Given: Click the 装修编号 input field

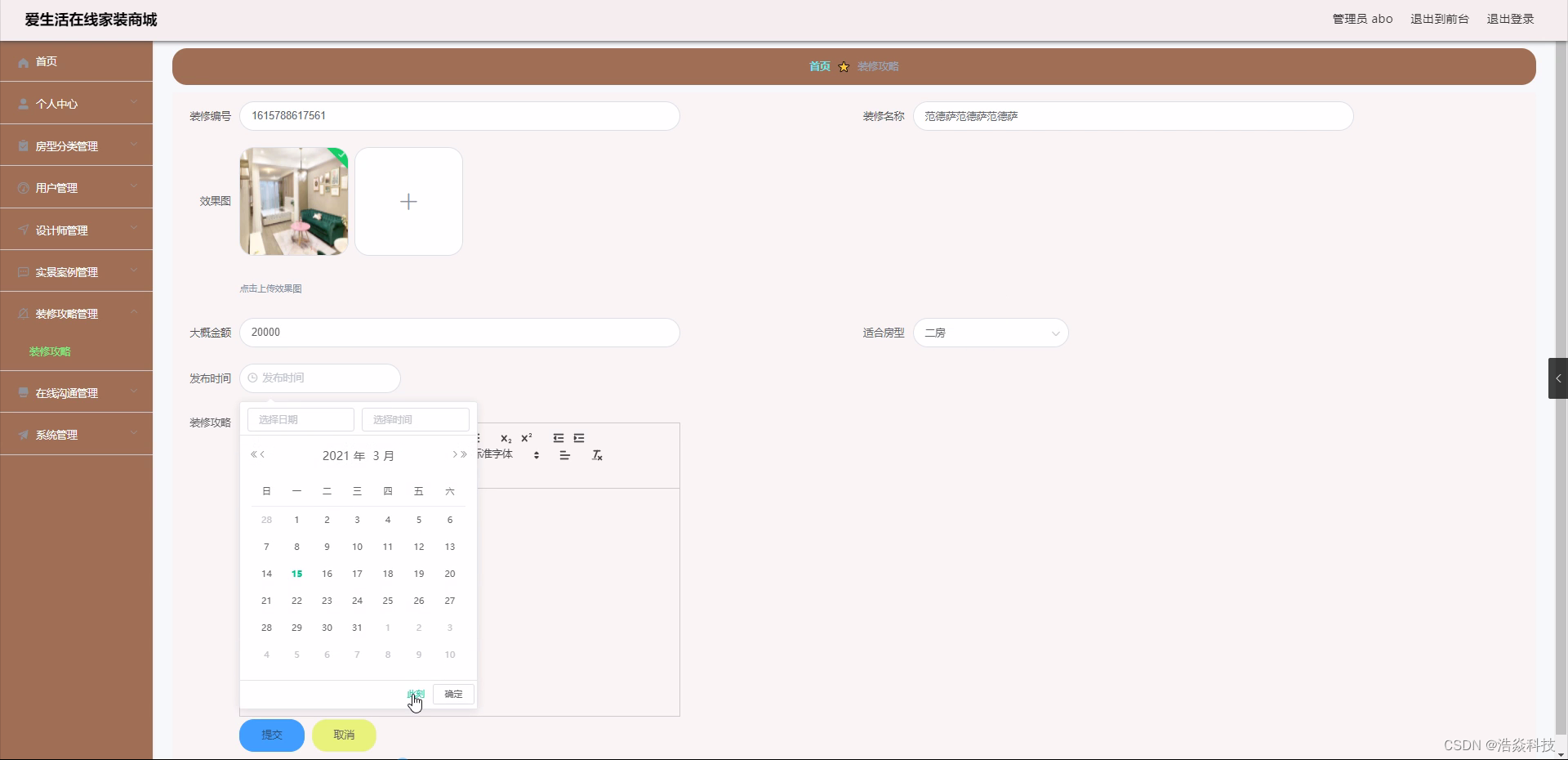Looking at the screenshot, I should click(x=460, y=116).
